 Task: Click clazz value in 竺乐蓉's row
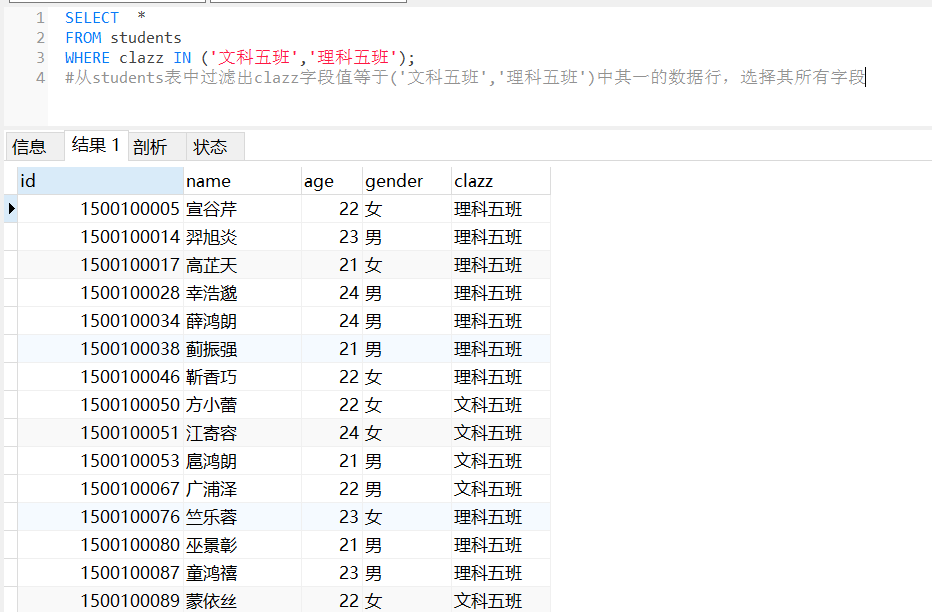tap(500, 517)
